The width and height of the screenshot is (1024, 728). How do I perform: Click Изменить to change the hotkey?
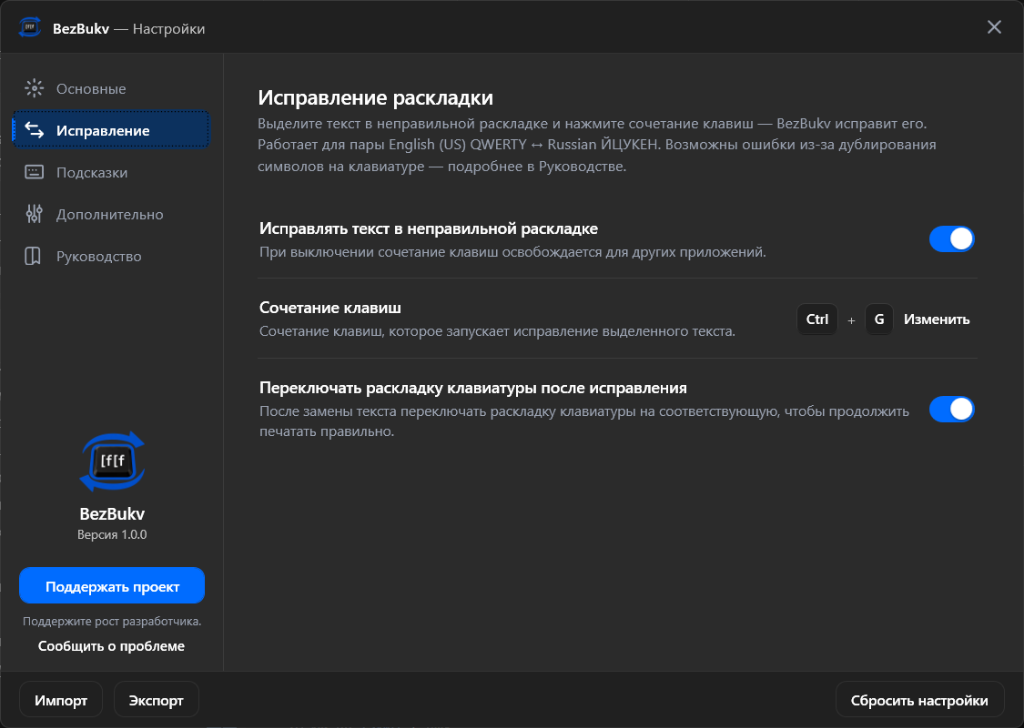tap(936, 319)
